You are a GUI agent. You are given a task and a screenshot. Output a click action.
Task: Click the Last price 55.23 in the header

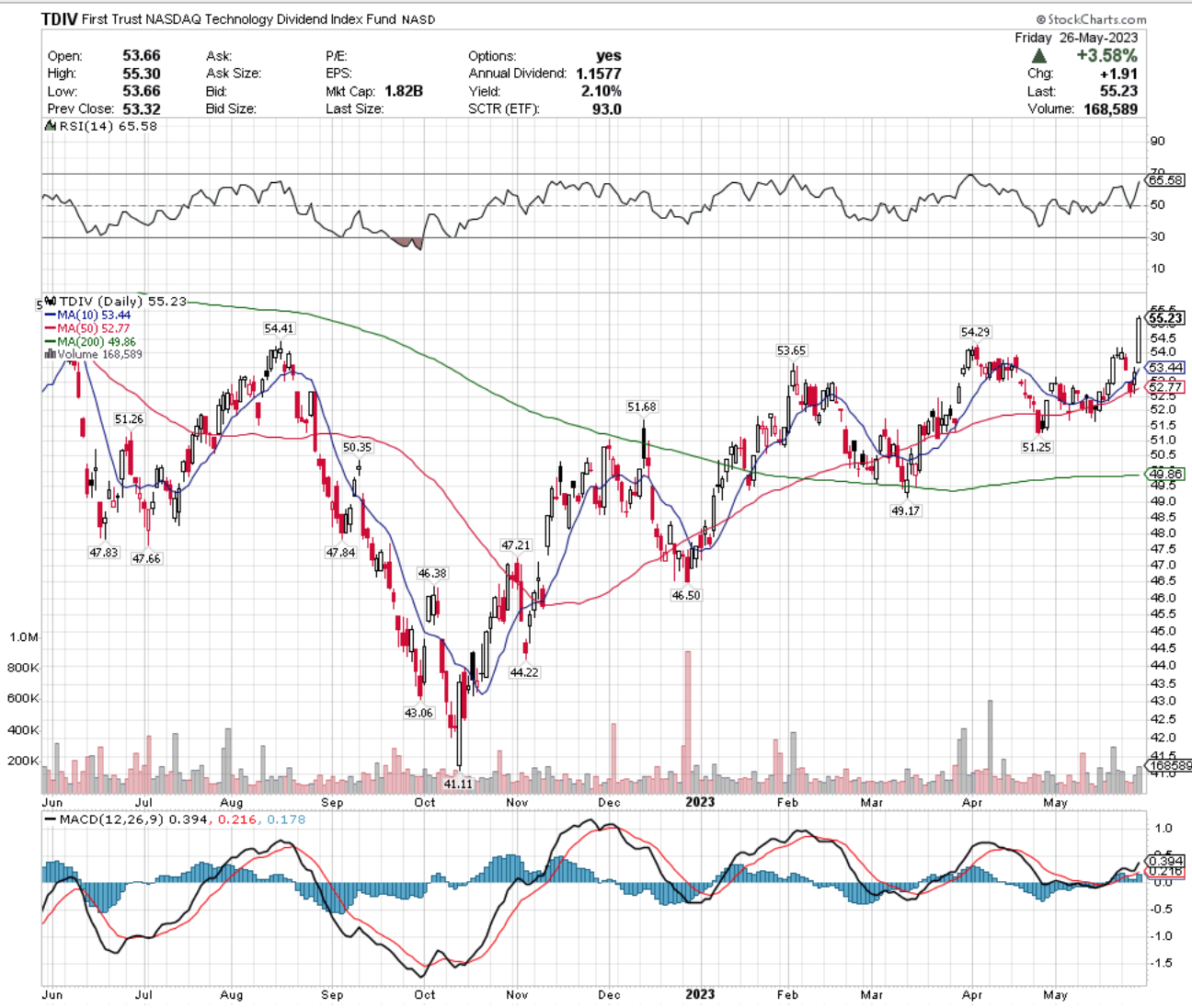point(1118,91)
